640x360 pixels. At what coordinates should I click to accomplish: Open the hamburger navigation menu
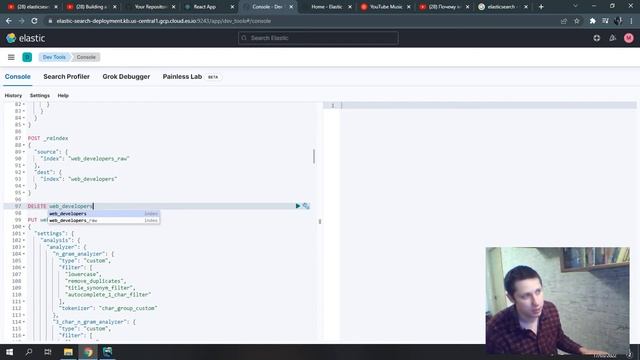11,57
